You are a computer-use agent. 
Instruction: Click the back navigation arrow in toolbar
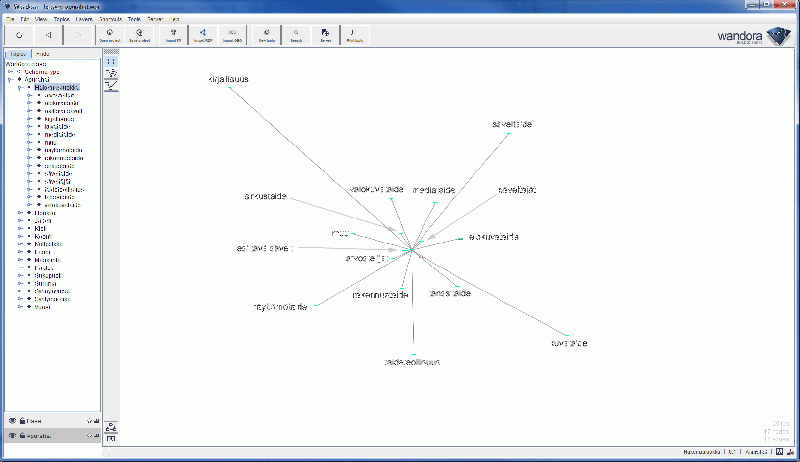(49, 35)
